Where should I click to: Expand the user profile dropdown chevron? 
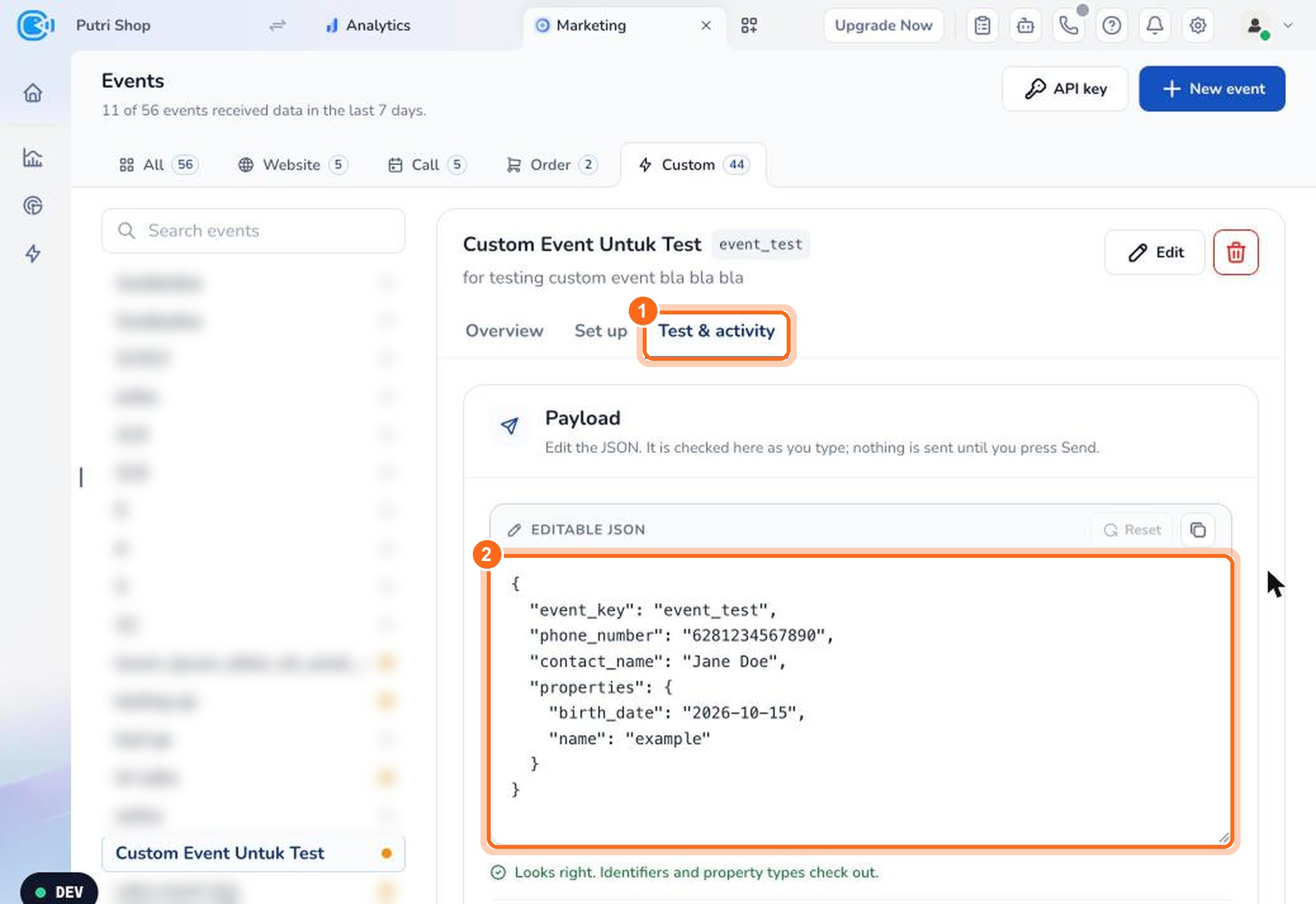[x=1288, y=25]
